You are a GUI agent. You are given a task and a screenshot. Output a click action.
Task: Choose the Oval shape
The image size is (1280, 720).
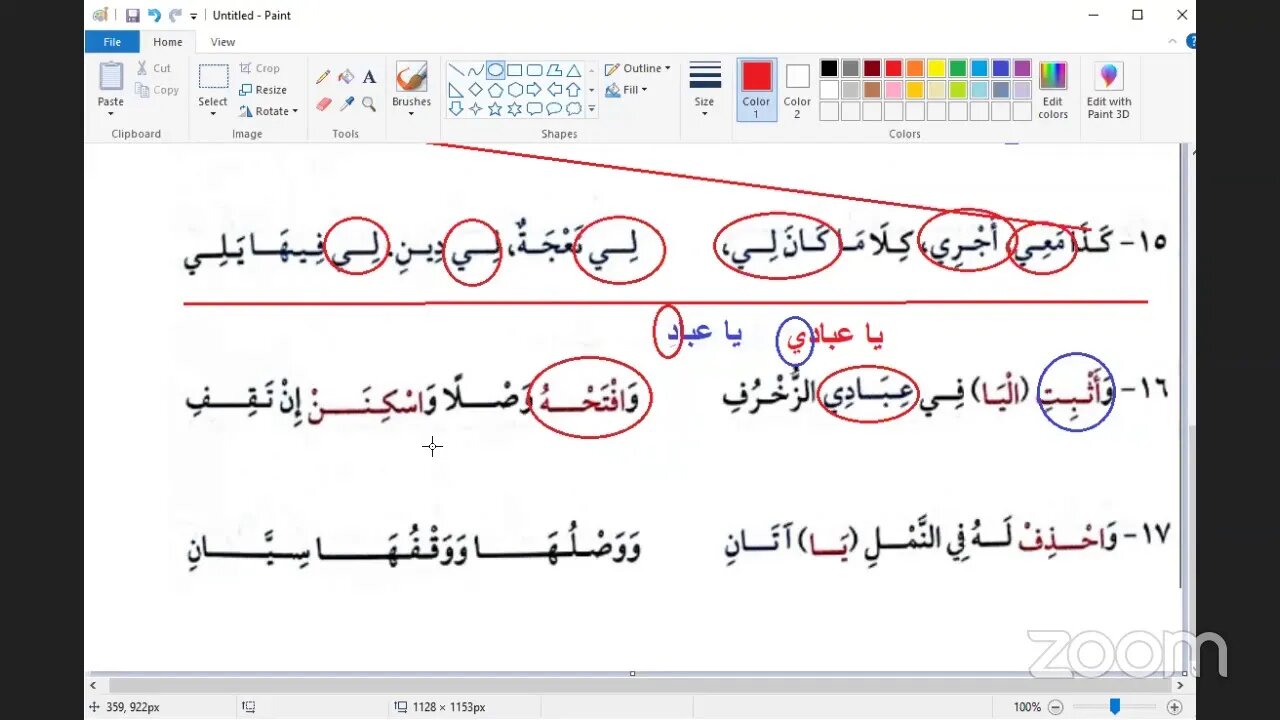[x=495, y=71]
